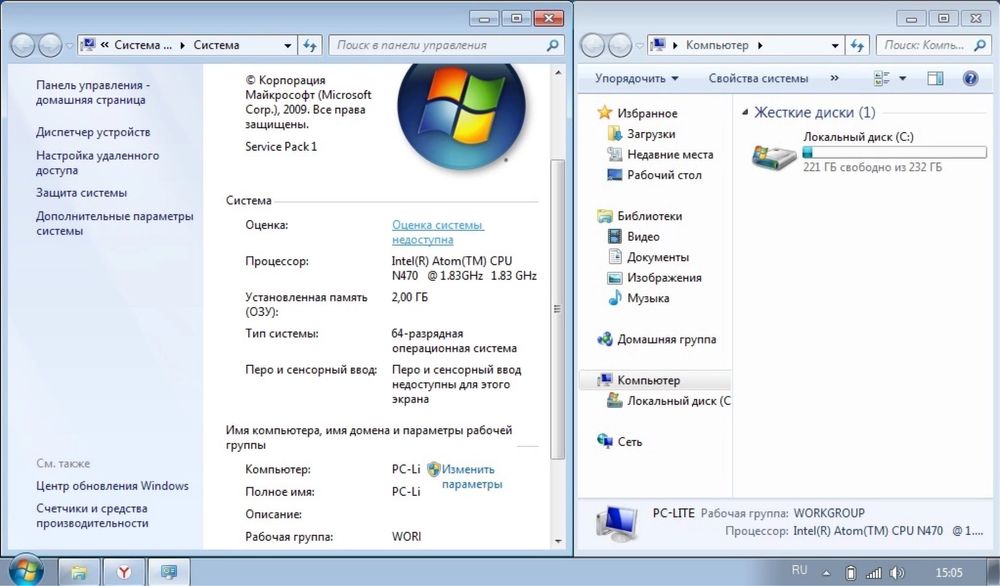Select Библиотеки in navigation pane
Image resolution: width=1000 pixels, height=586 pixels.
click(640, 216)
